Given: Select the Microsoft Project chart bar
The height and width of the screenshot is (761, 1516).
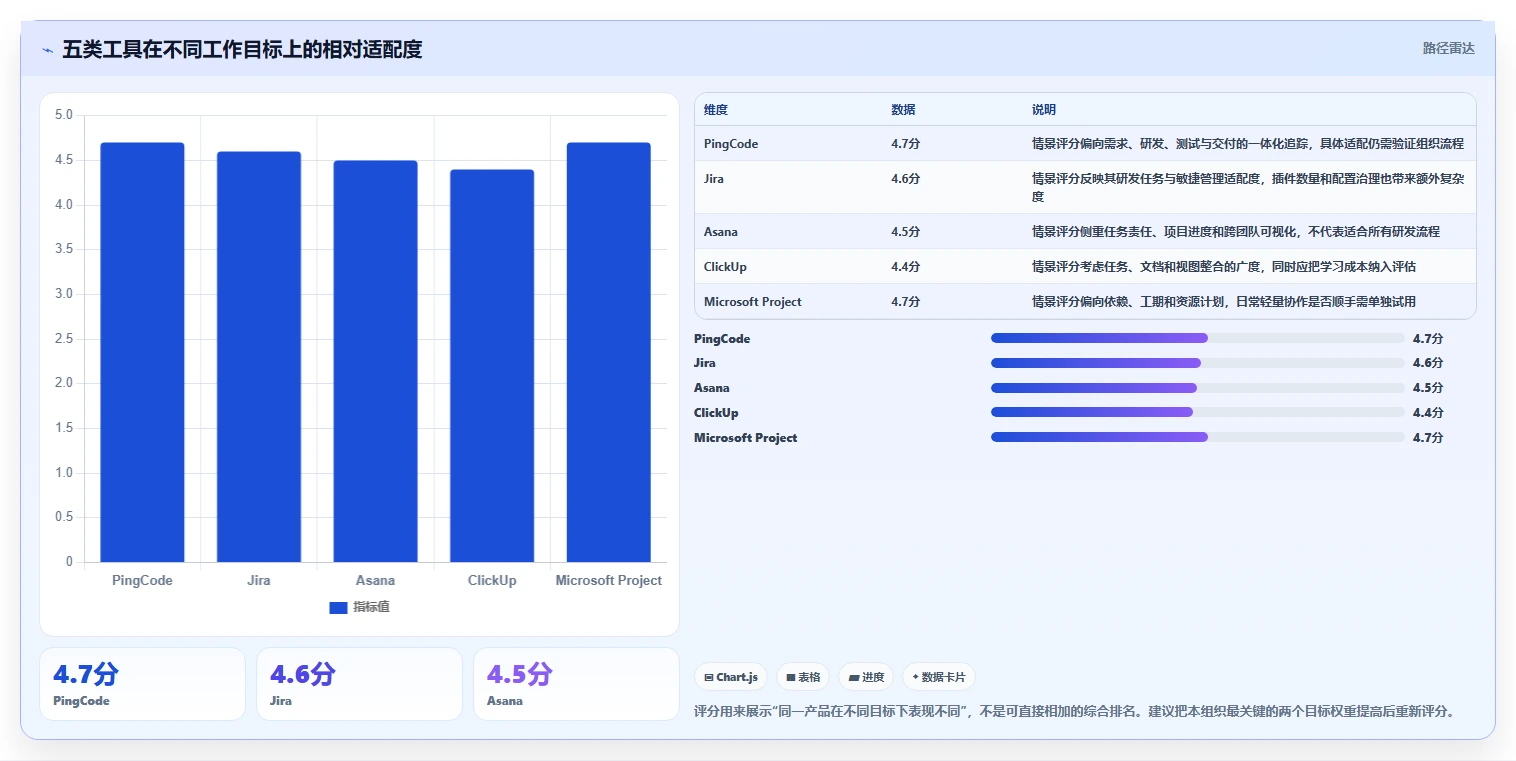Looking at the screenshot, I should tap(608, 352).
